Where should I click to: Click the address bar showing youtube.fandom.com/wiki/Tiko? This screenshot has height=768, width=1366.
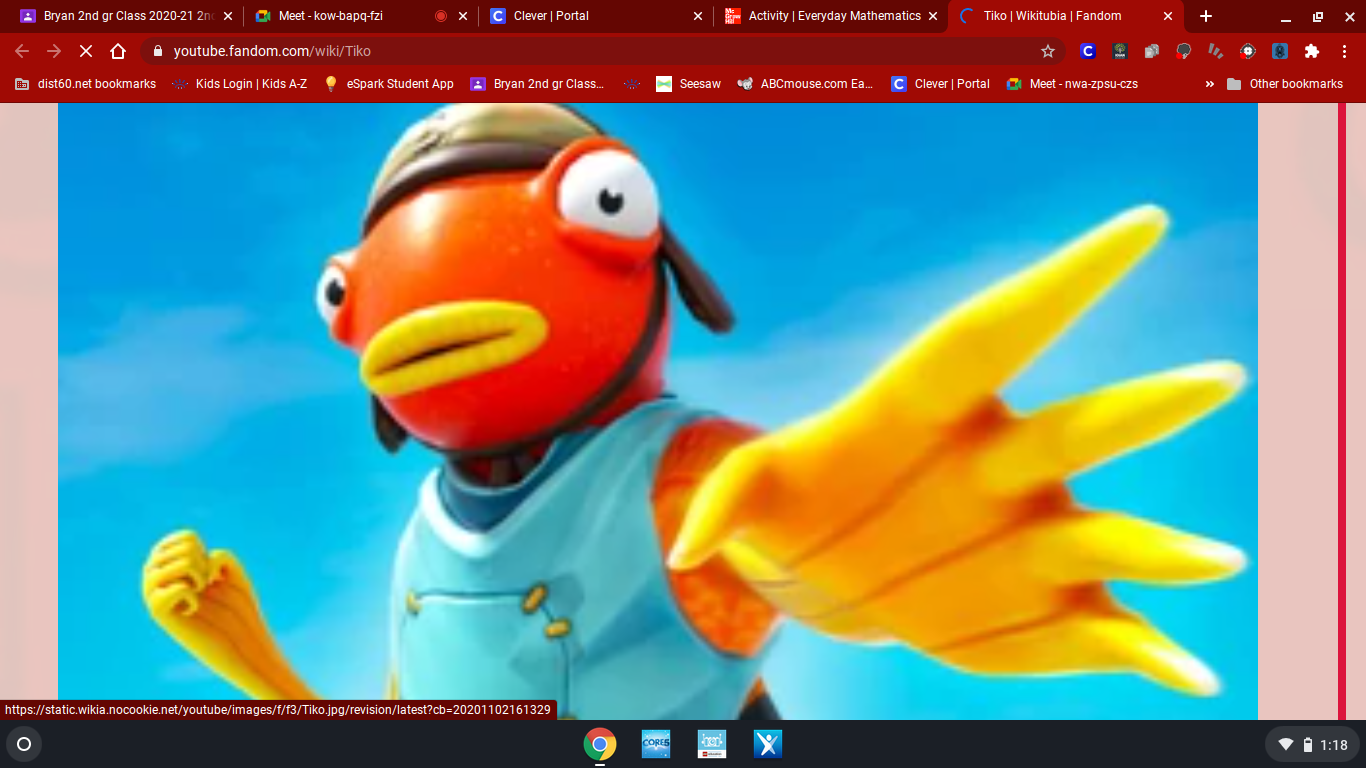[x=600, y=51]
